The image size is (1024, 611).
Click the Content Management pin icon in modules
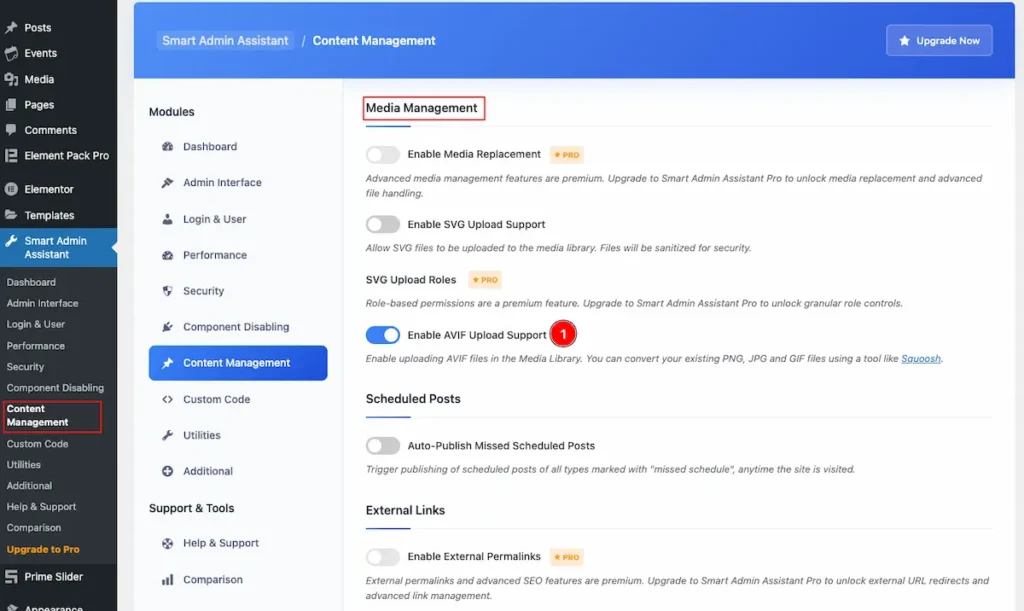[x=168, y=363]
